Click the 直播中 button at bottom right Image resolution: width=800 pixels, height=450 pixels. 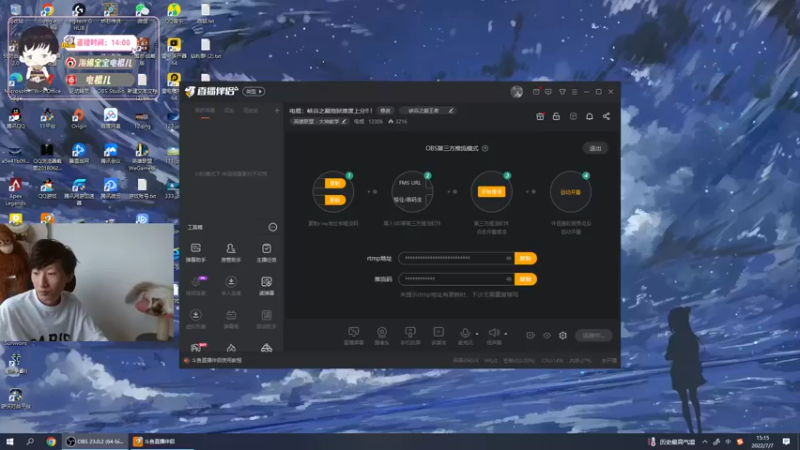coord(593,335)
